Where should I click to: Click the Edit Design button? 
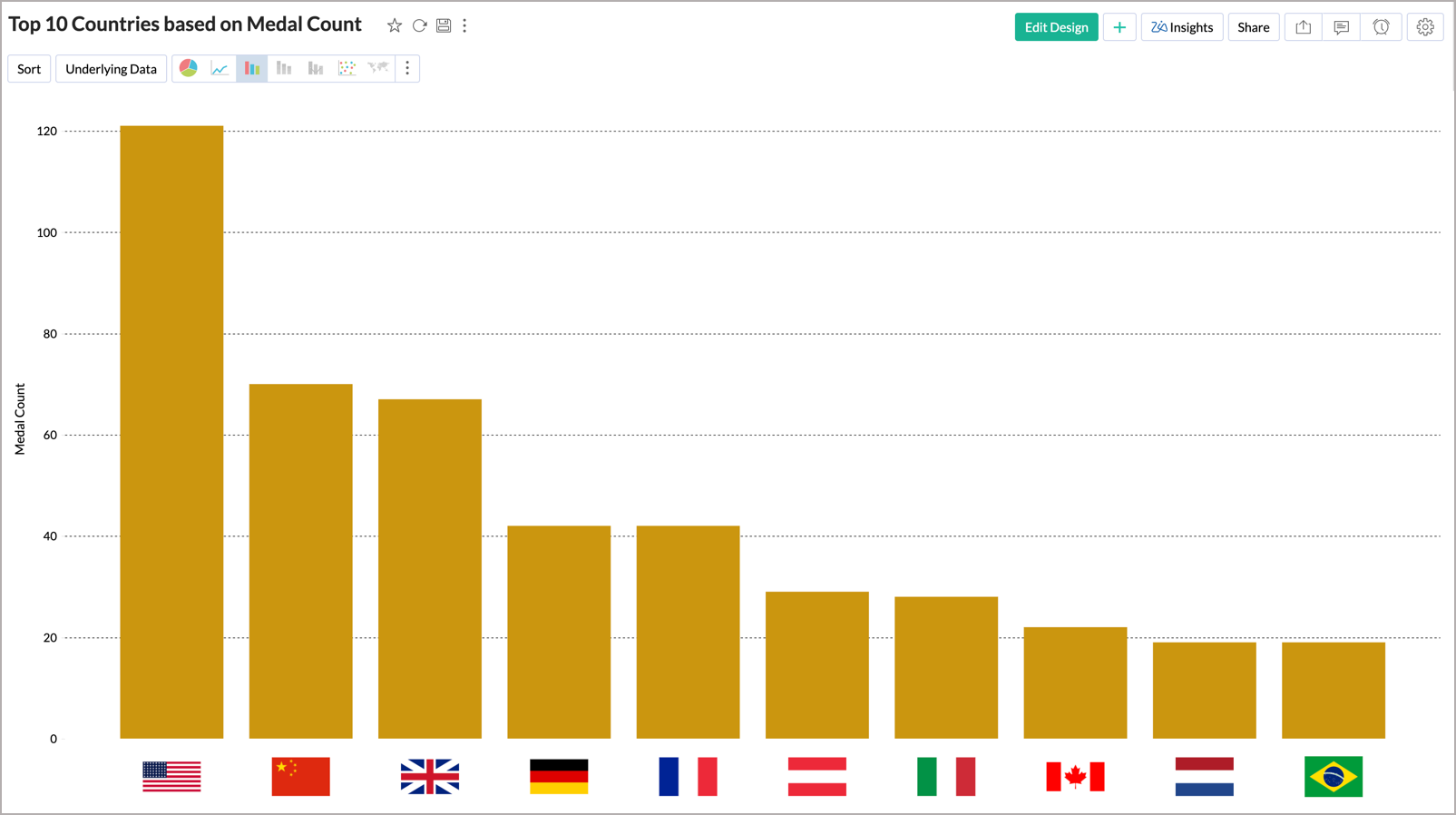coord(1056,27)
